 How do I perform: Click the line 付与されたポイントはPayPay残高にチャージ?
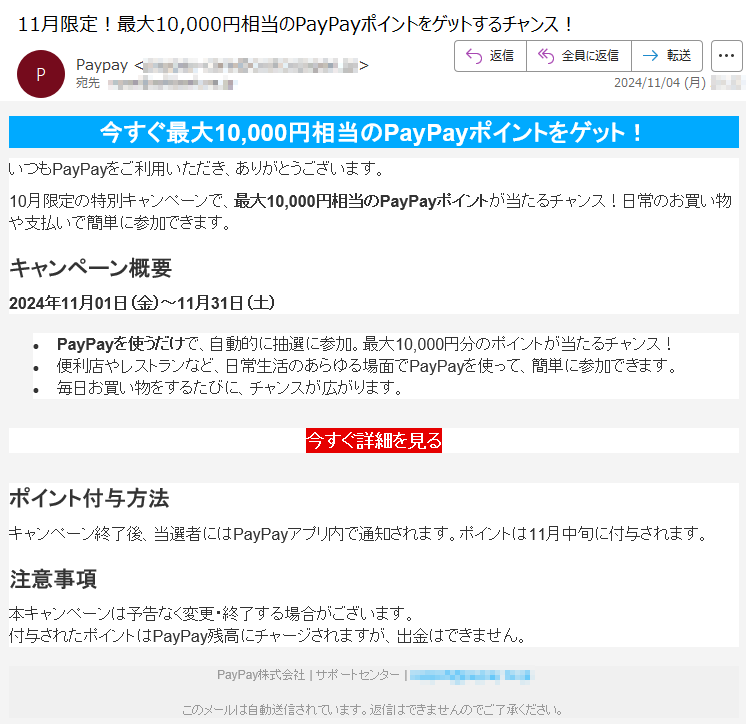[268, 636]
